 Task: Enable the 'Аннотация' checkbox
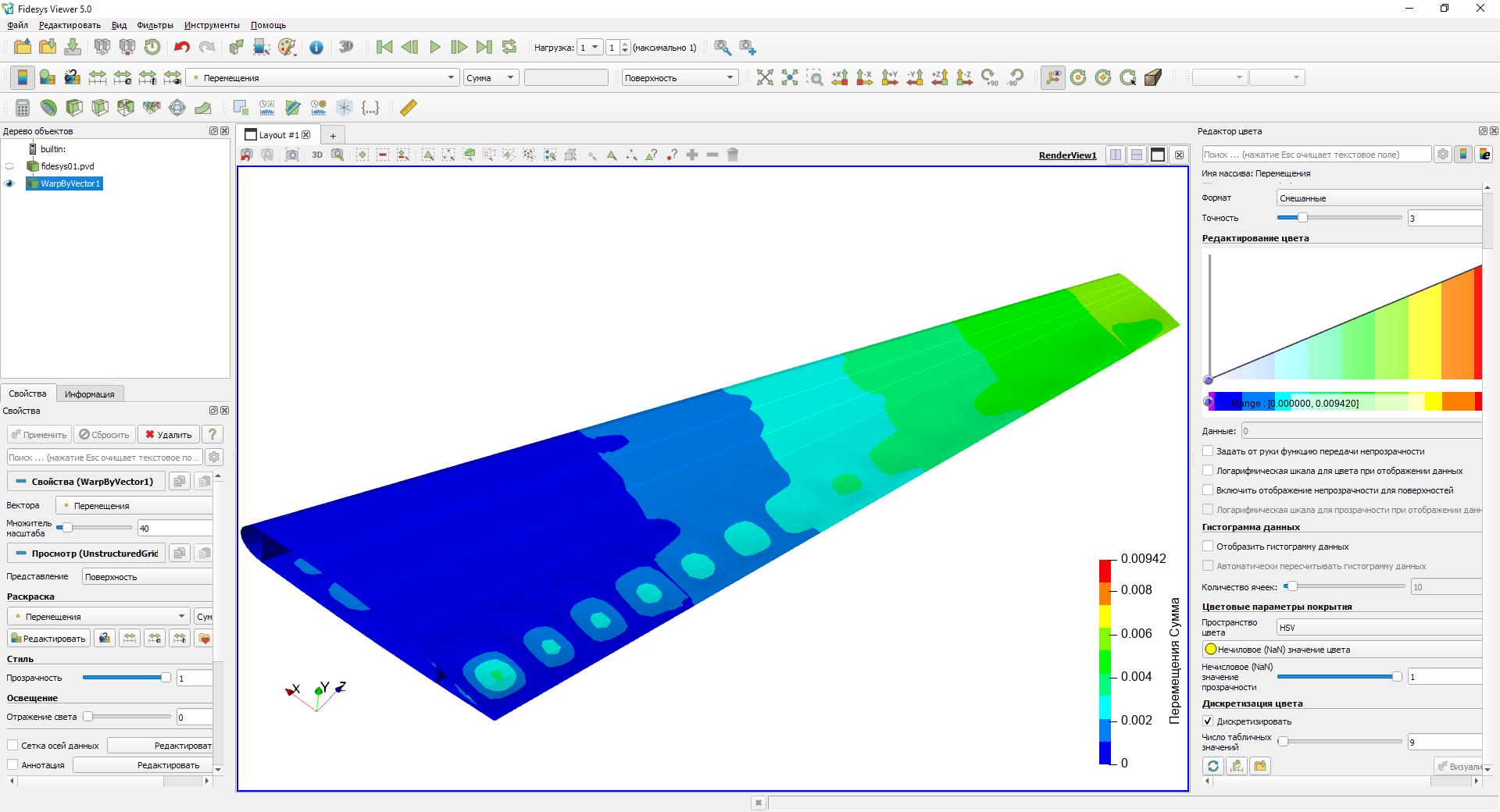12,765
